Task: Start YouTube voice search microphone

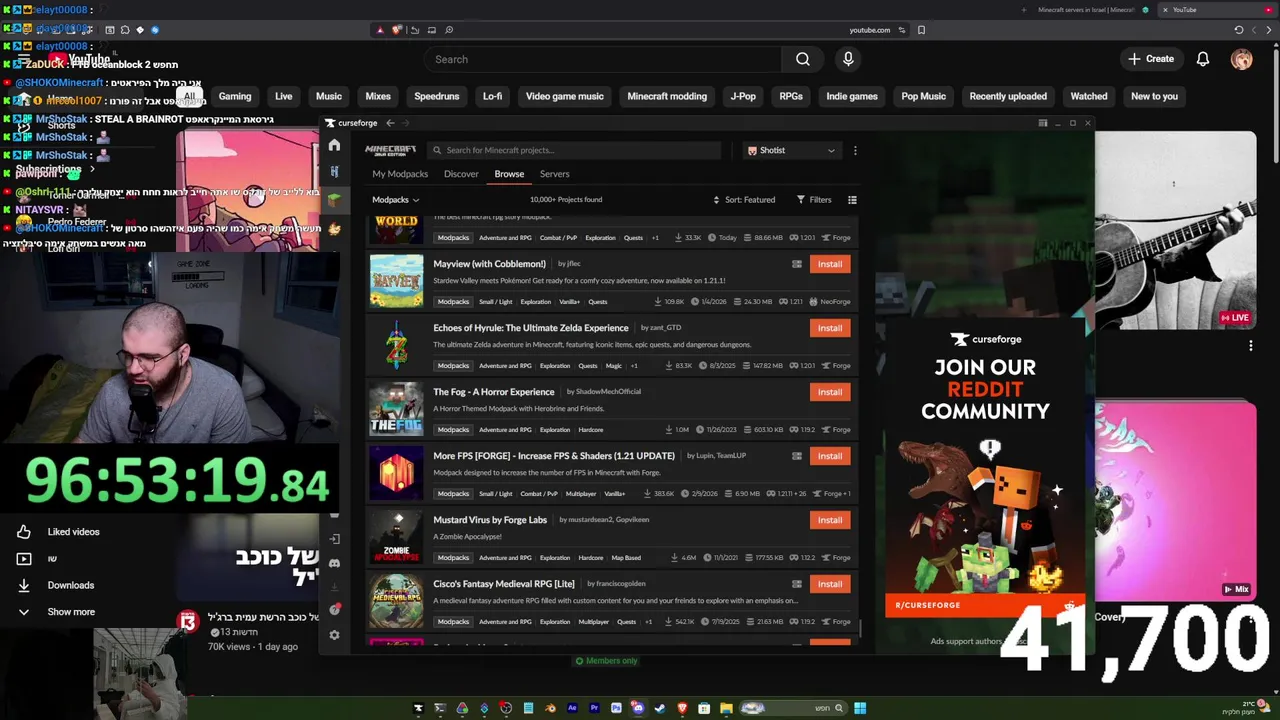Action: 848,59
